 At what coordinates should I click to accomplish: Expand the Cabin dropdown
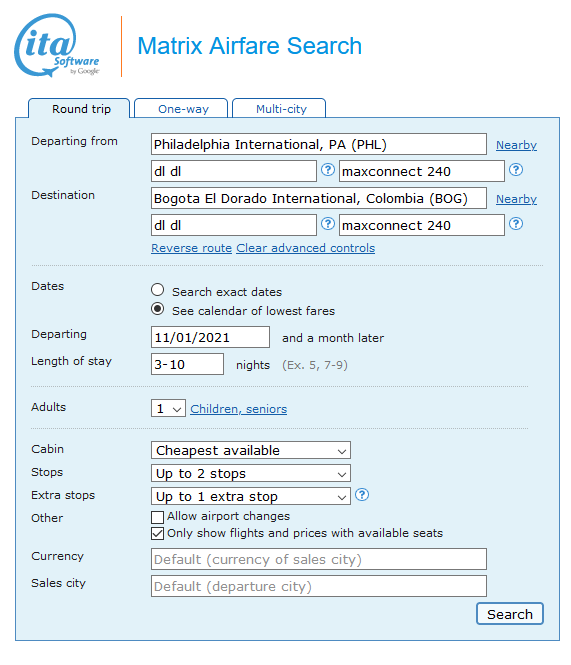point(251,450)
